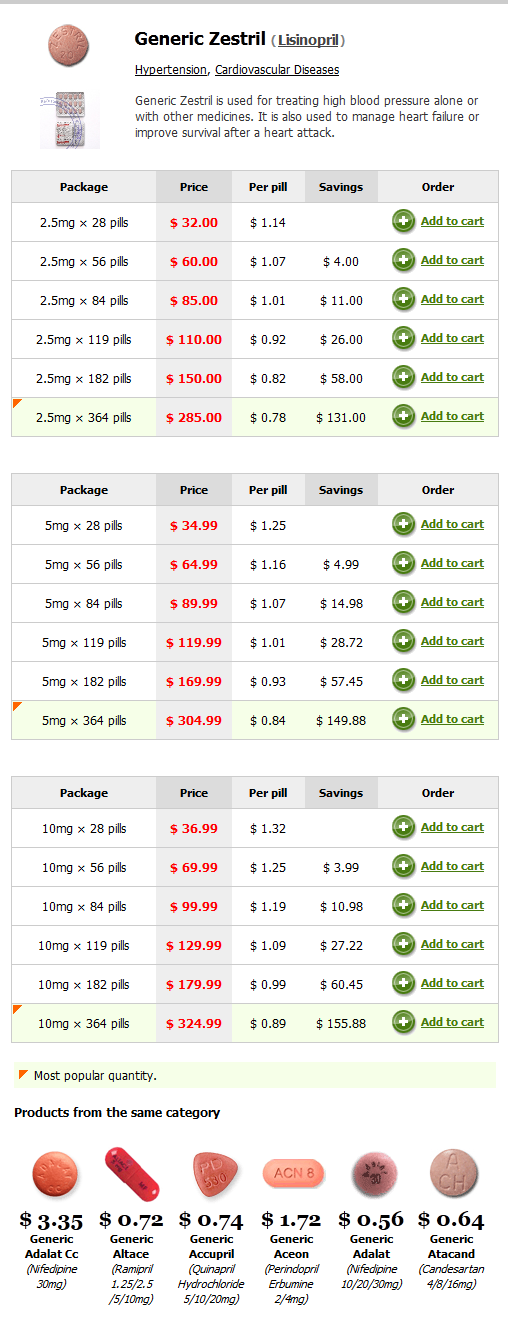Click the Zestril blister pack thumbnail
Viewport: 508px width, 1317px height.
(x=70, y=119)
